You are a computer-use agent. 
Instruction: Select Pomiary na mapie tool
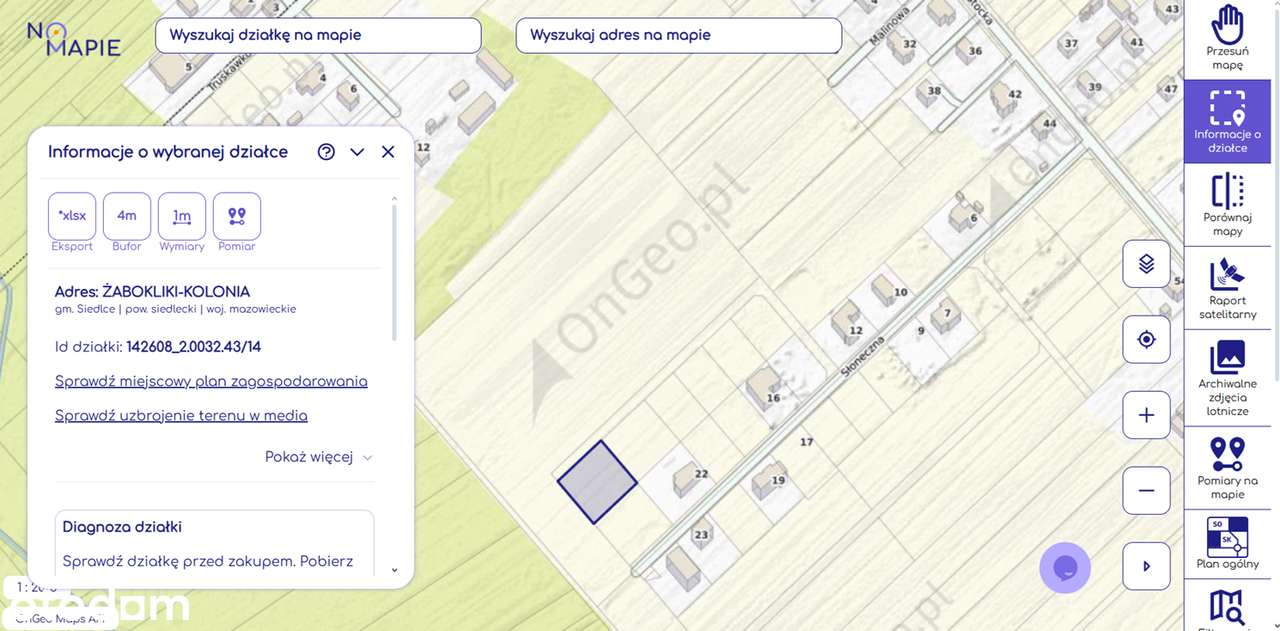click(1227, 467)
